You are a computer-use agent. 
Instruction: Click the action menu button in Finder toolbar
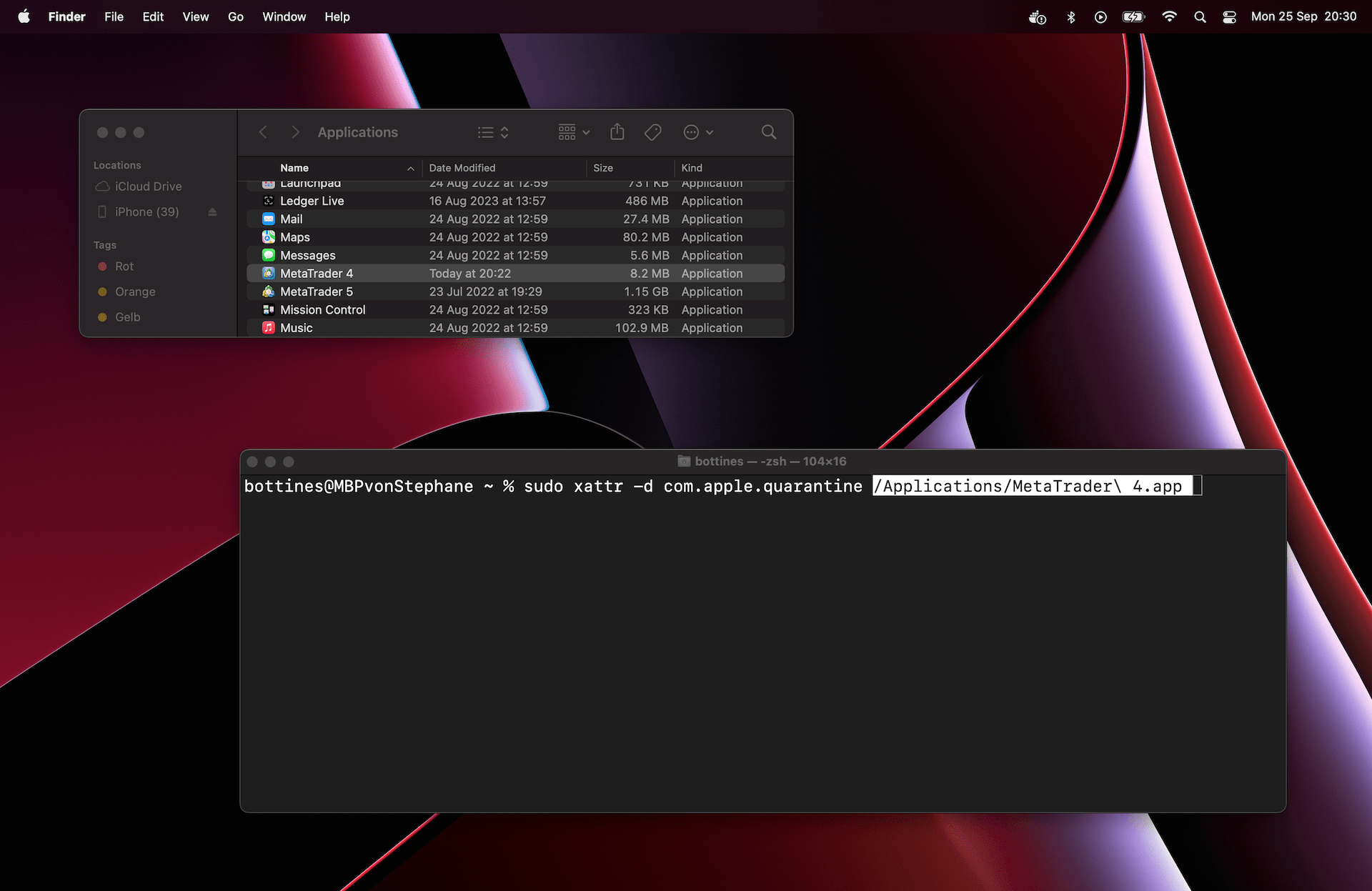(x=697, y=132)
